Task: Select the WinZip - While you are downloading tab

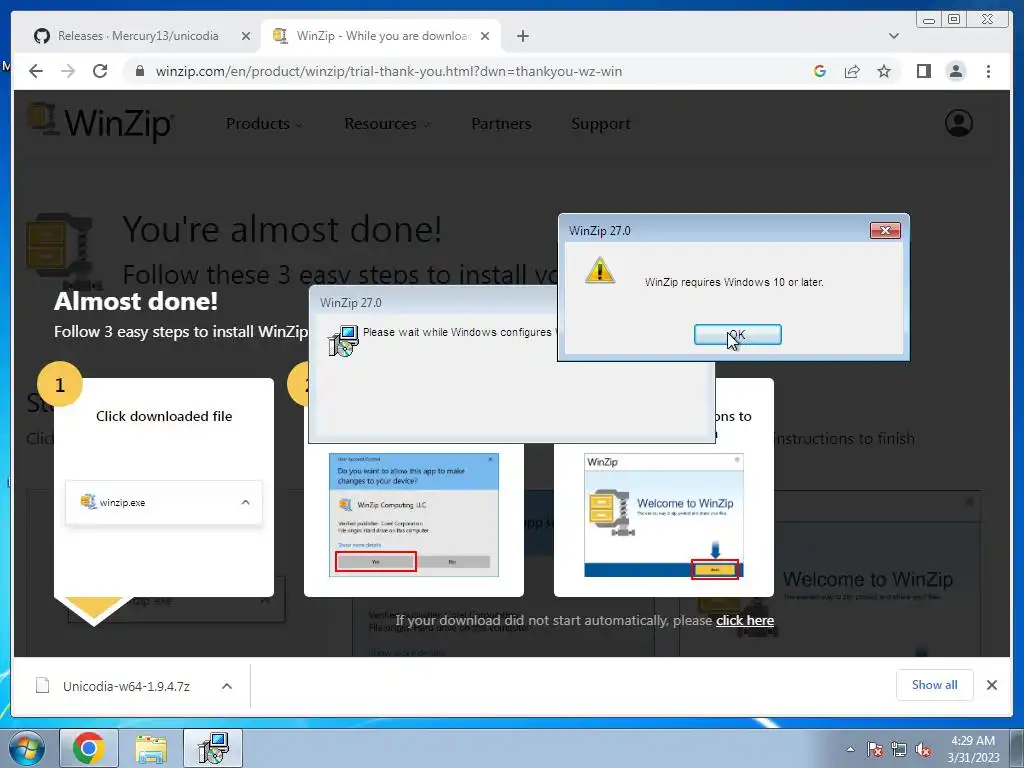Action: [382, 36]
